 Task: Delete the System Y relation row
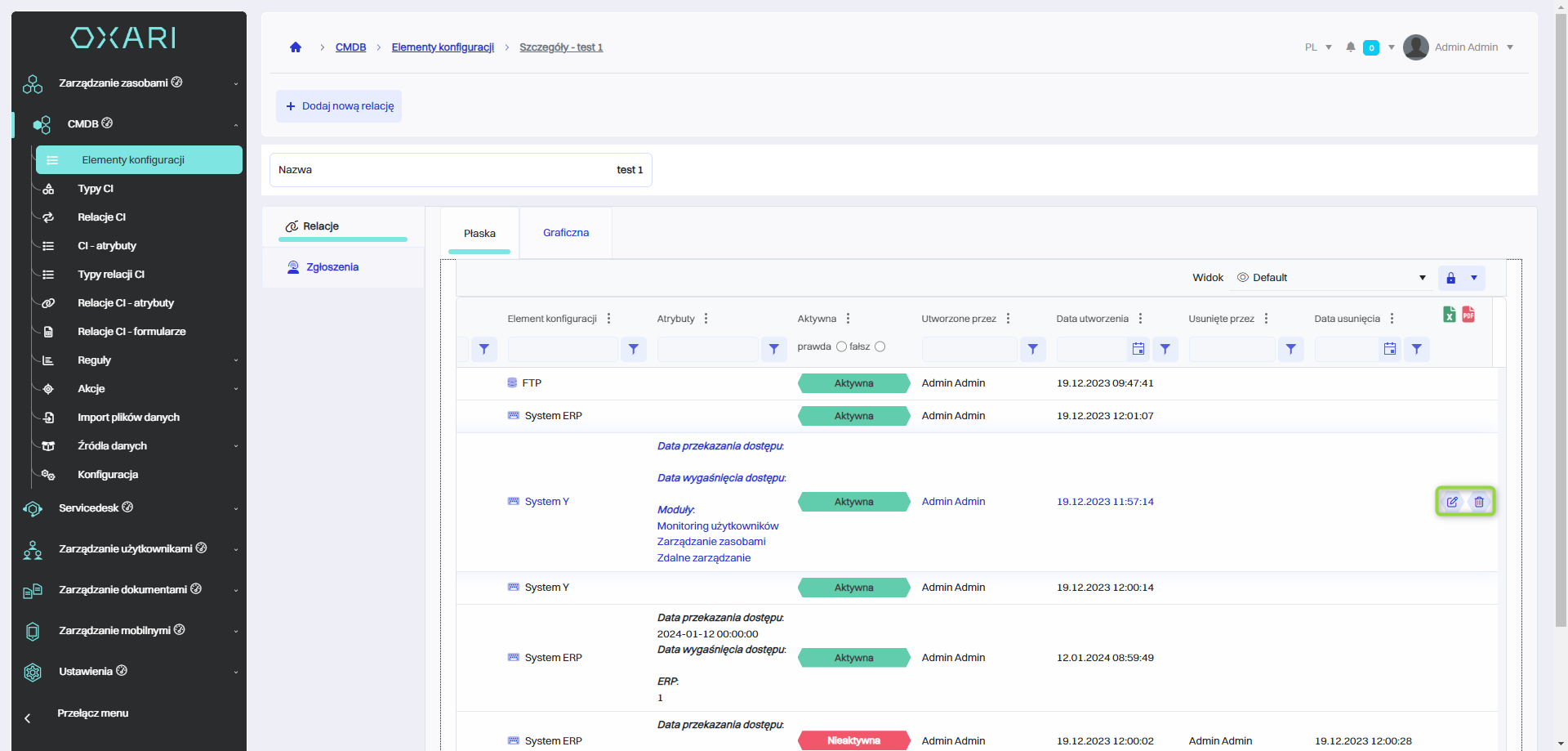click(1479, 502)
